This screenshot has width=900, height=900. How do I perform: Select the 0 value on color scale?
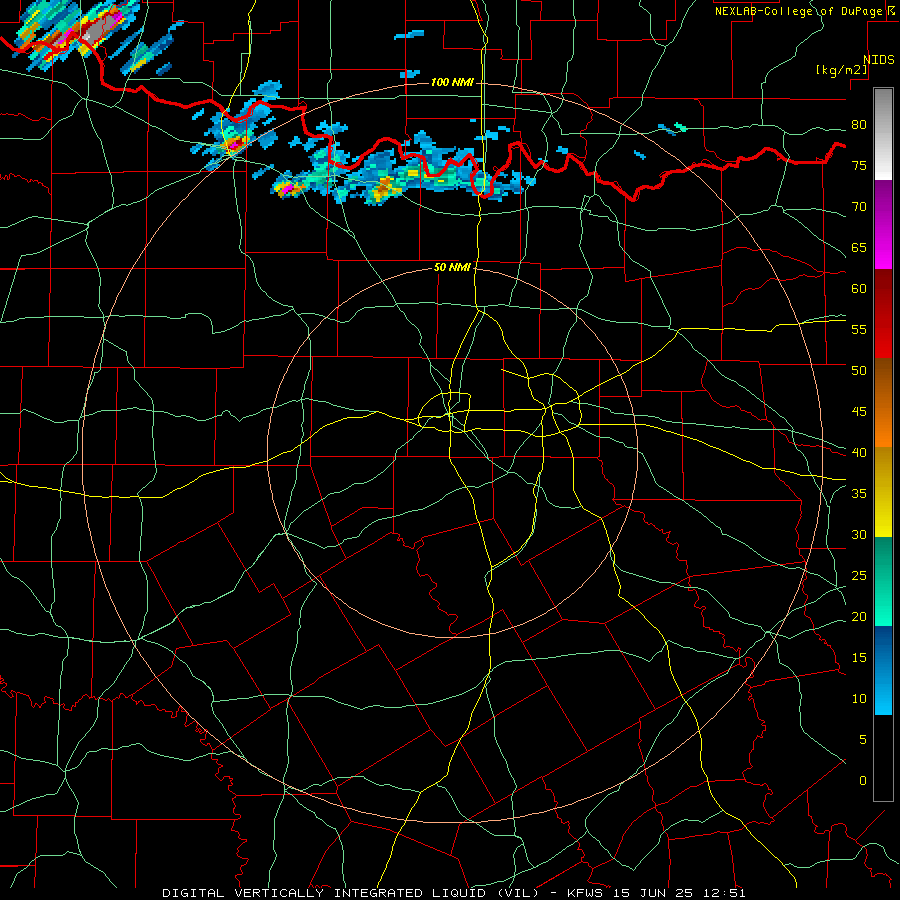point(863,781)
